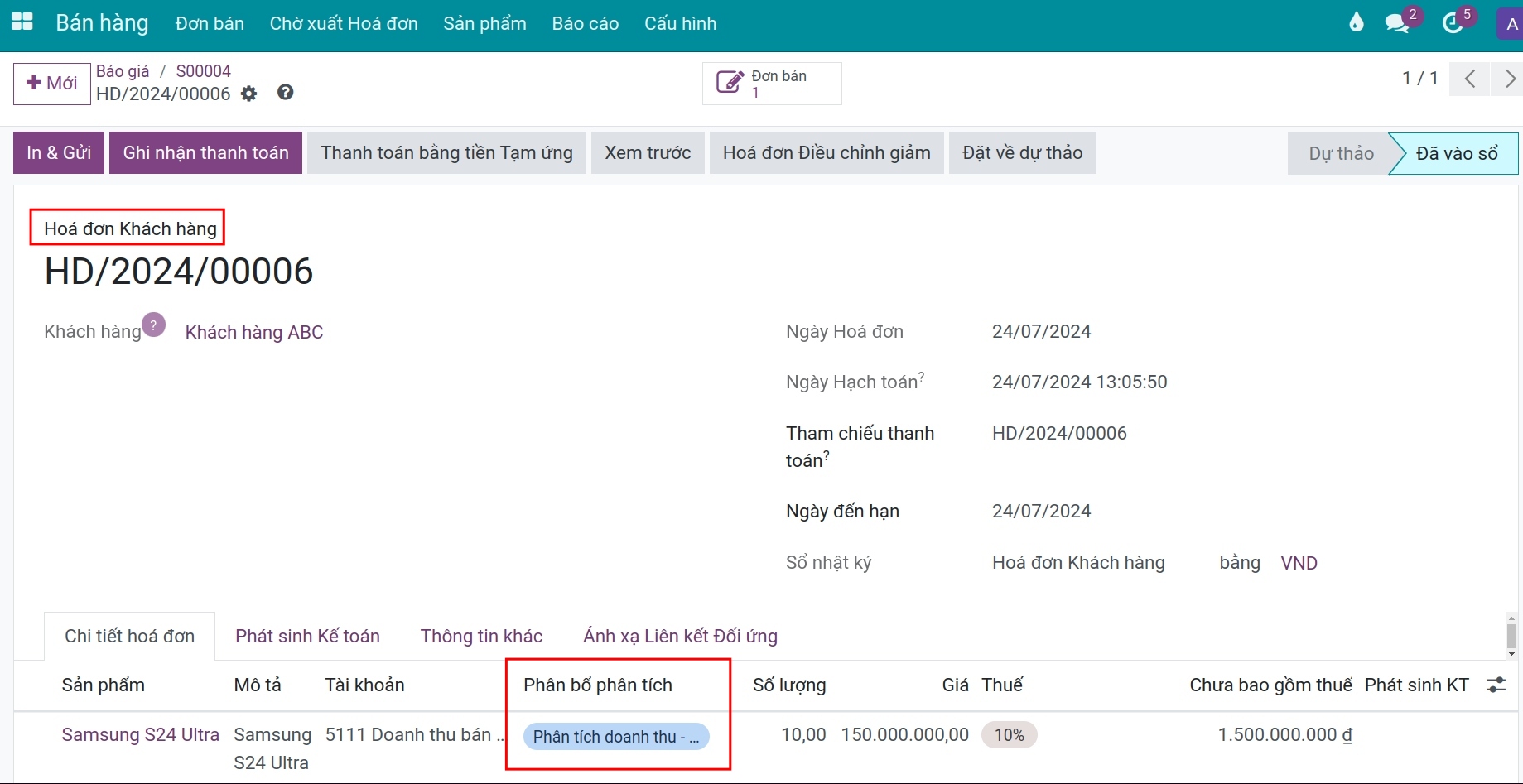
Task: Click the 1.500.000.000 ₫ subtotal cell
Action: click(x=1284, y=734)
